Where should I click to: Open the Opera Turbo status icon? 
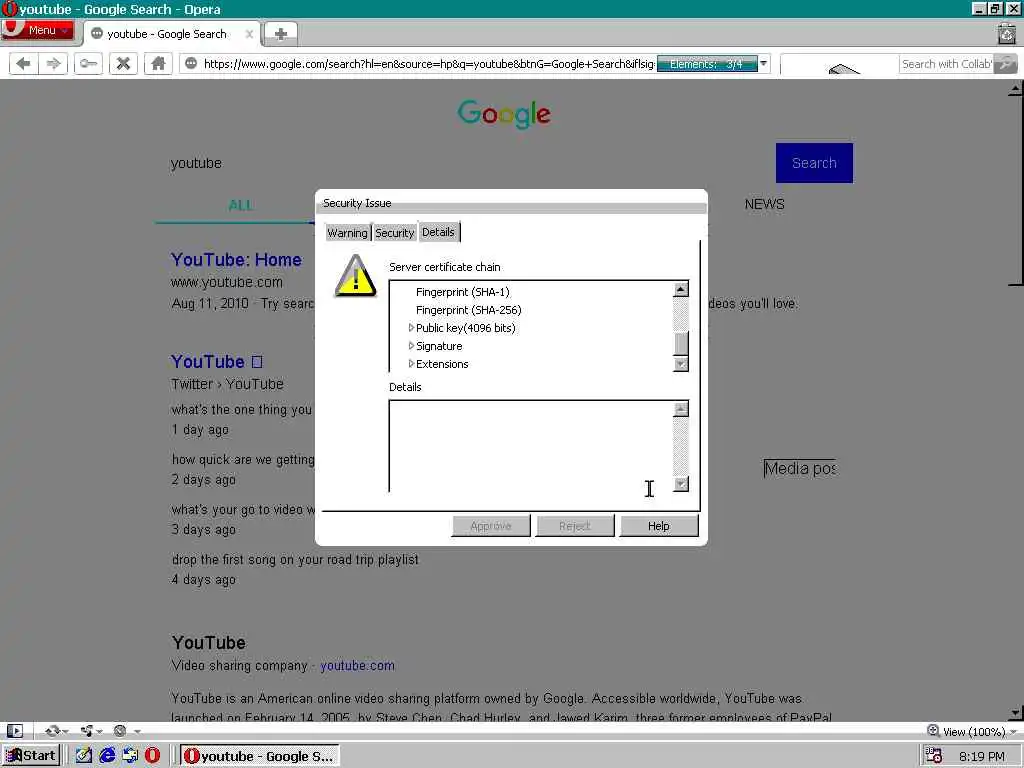pyautogui.click(x=120, y=731)
